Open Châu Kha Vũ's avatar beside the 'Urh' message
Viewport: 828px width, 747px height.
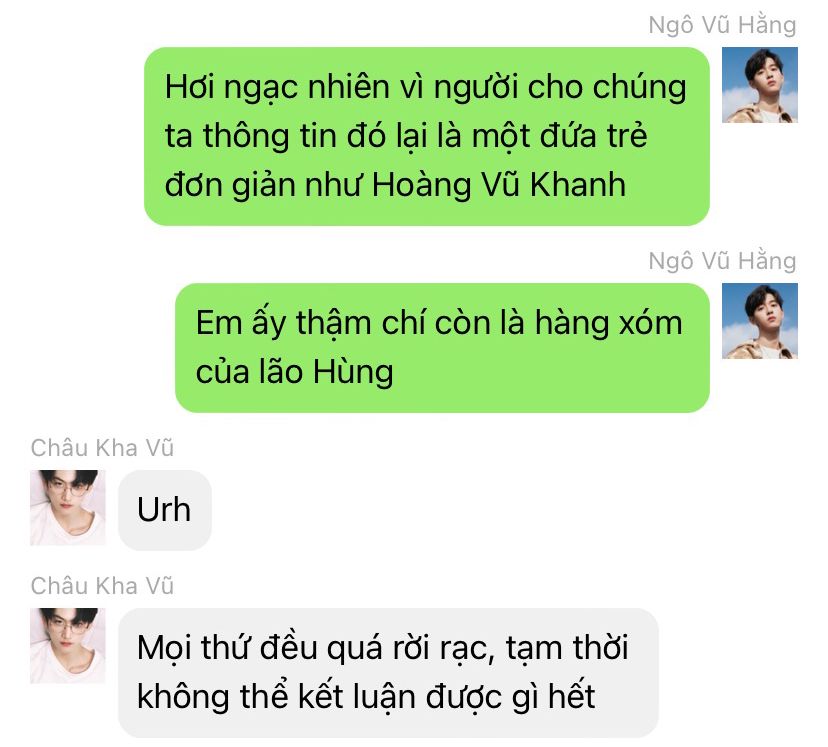(68, 507)
